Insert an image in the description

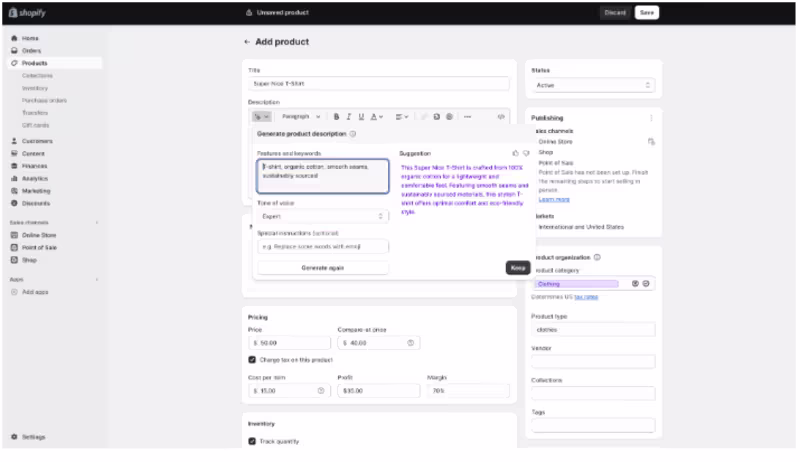(x=437, y=117)
